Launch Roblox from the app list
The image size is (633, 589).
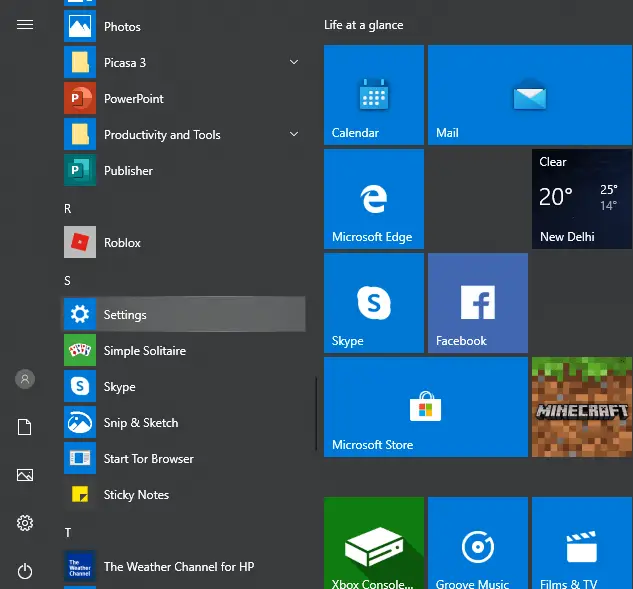tap(184, 242)
